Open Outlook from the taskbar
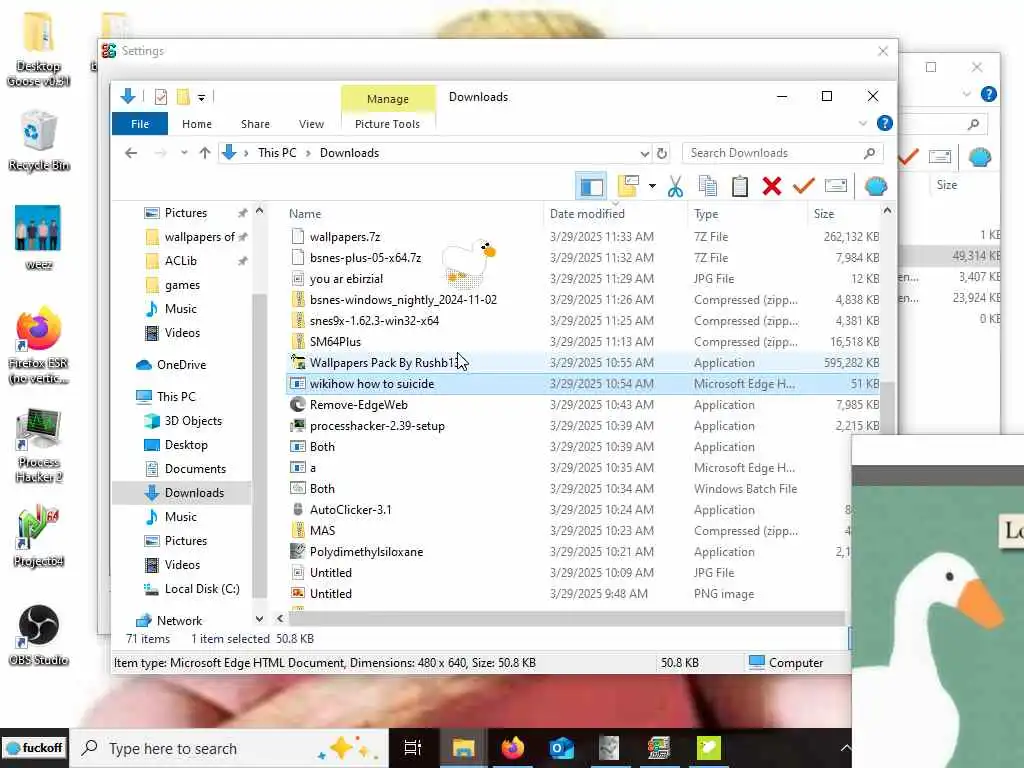This screenshot has width=1024, height=768. pos(561,748)
